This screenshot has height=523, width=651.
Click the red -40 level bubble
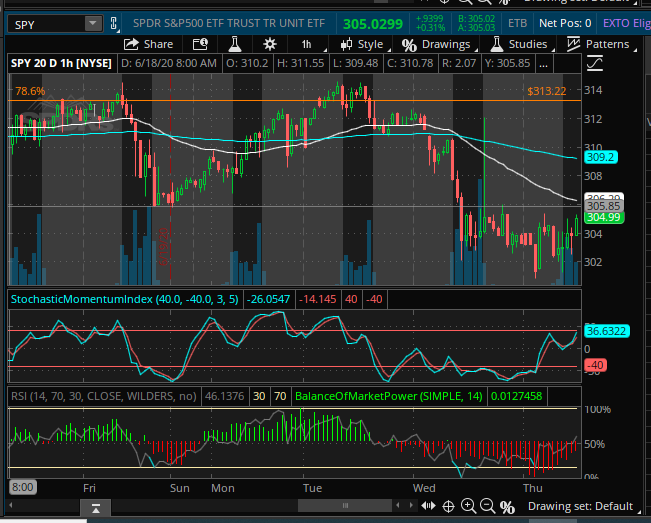(595, 365)
